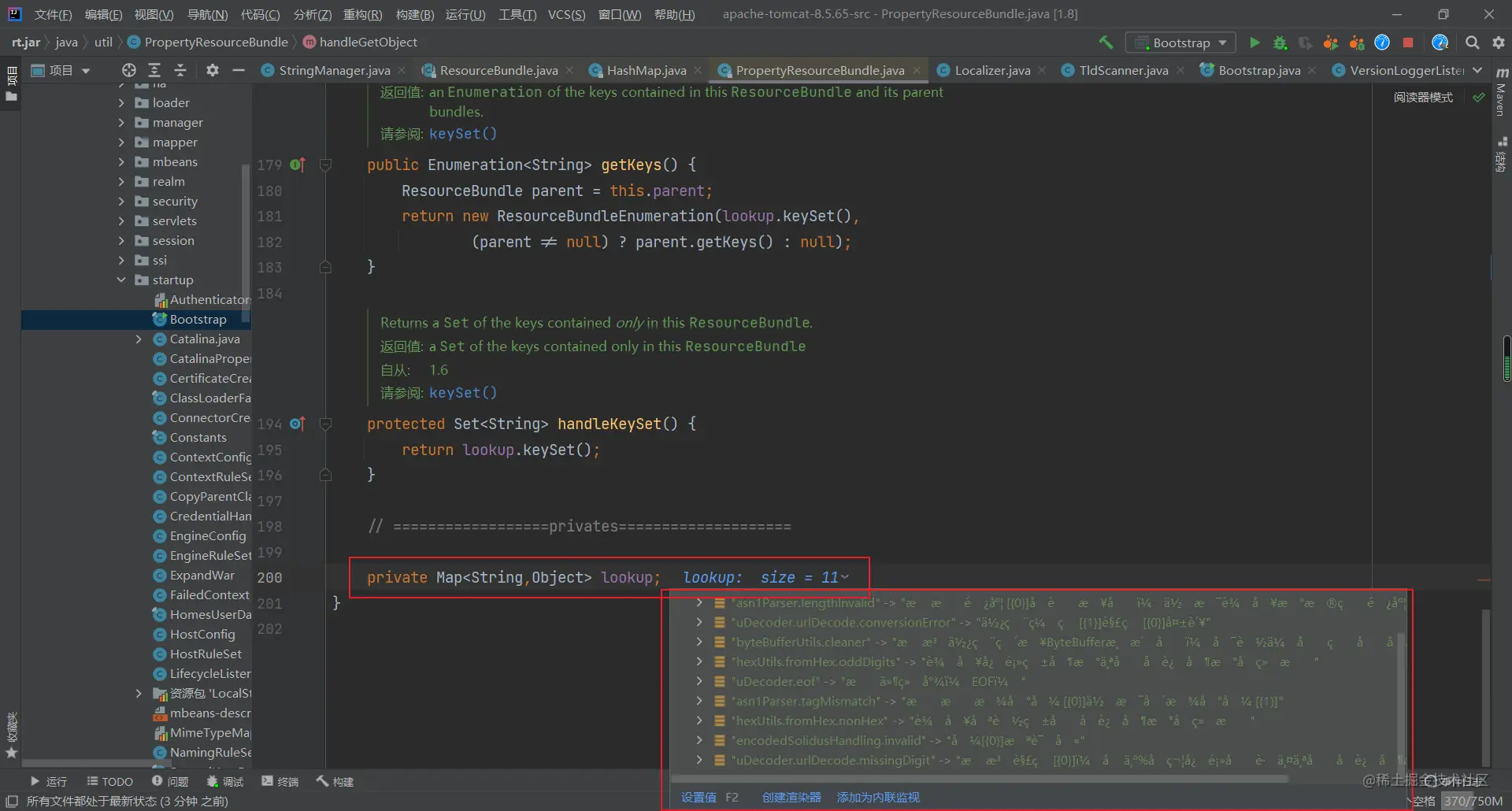
Task: Follow the keySet() link above handleKeySet
Action: (463, 393)
